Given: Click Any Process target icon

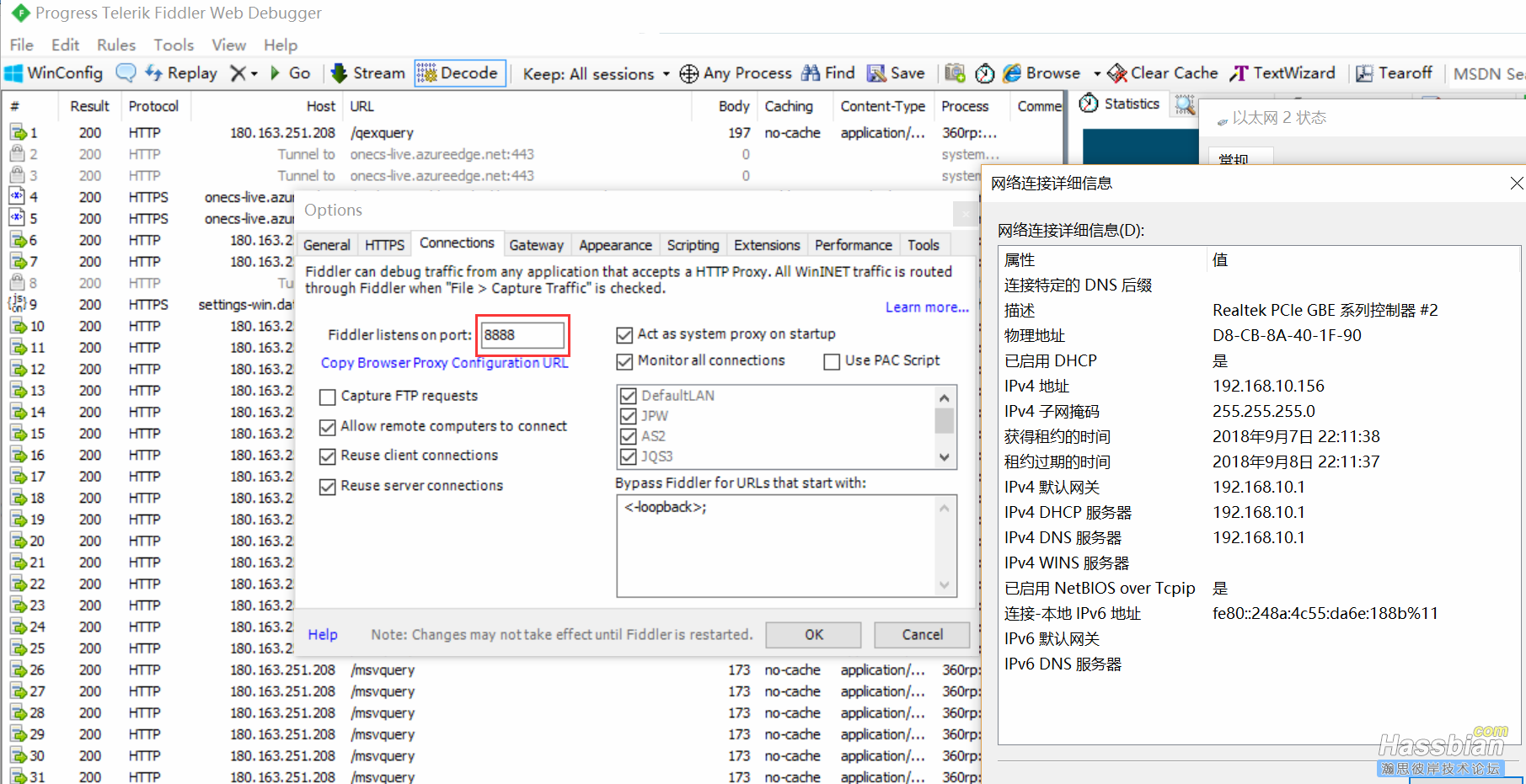Looking at the screenshot, I should 688,73.
